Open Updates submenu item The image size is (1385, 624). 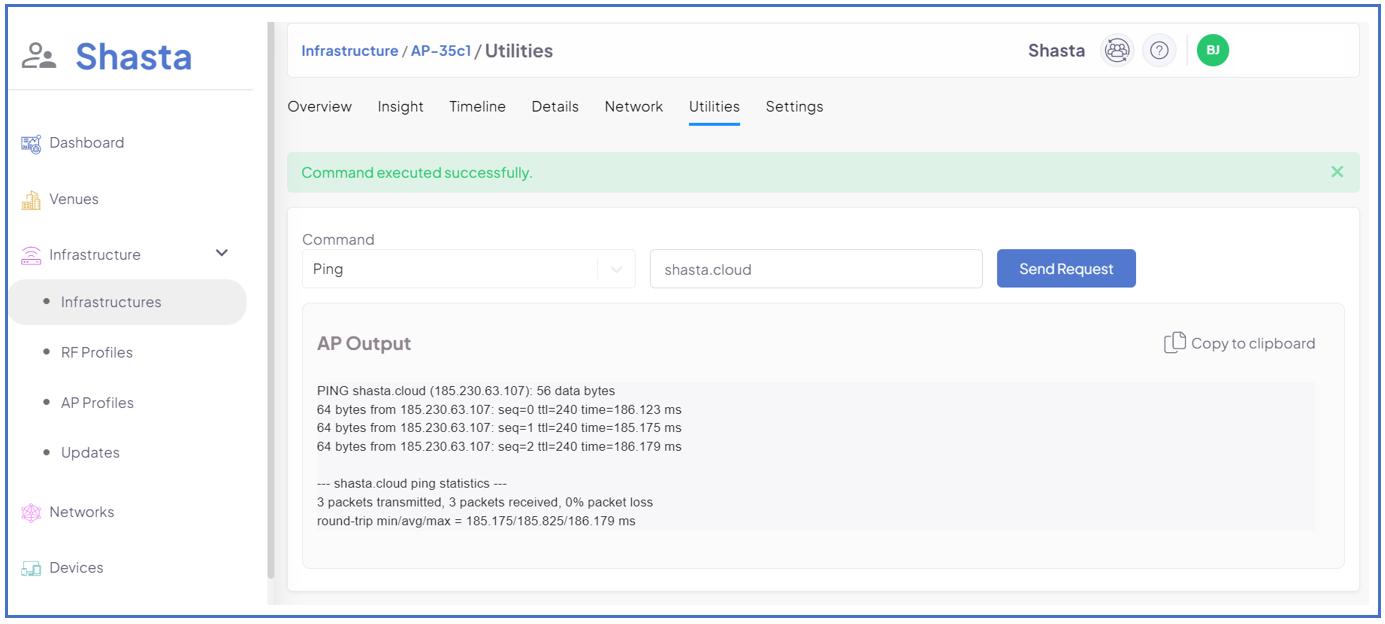(90, 452)
